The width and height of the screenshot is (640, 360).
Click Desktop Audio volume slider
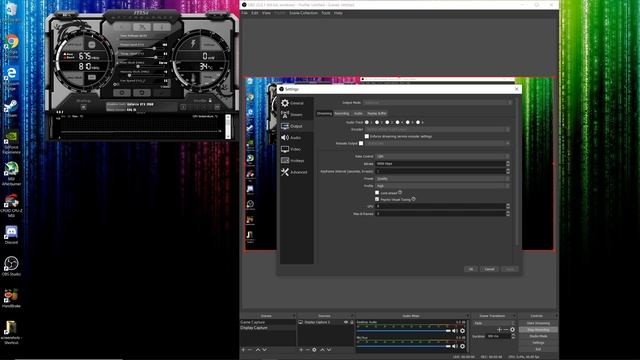[403, 331]
